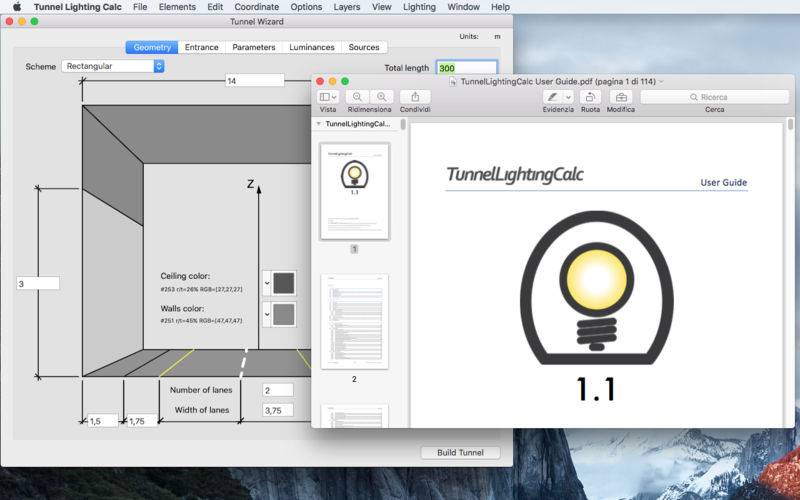Expand the Walls color dropdown arrow
Viewport: 800px width, 500px height.
267,314
